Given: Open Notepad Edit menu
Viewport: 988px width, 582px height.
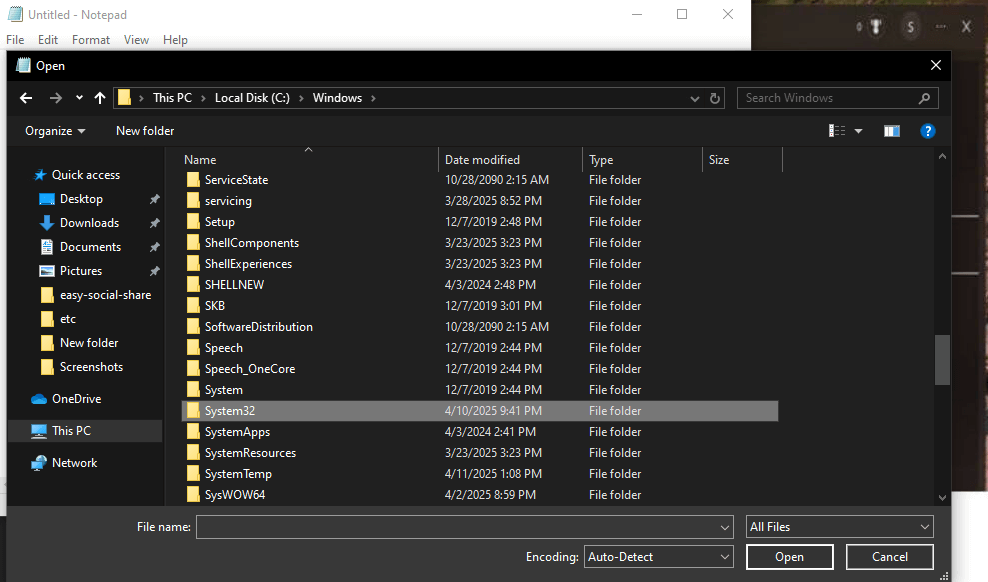Looking at the screenshot, I should 48,40.
